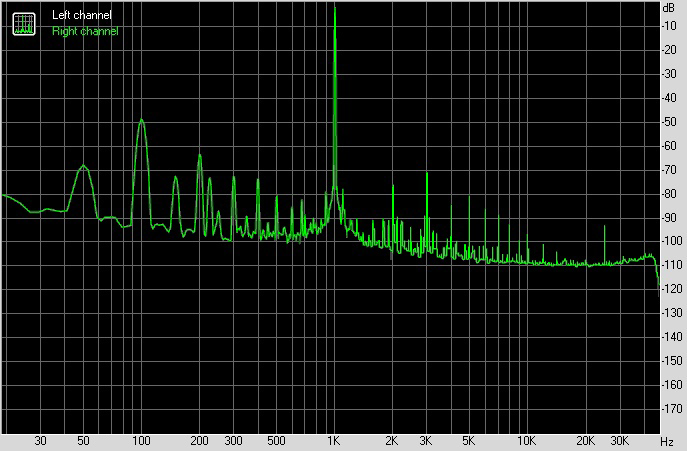The width and height of the screenshot is (687, 451).
Task: Click the -50 dB axis label
Action: click(x=669, y=122)
